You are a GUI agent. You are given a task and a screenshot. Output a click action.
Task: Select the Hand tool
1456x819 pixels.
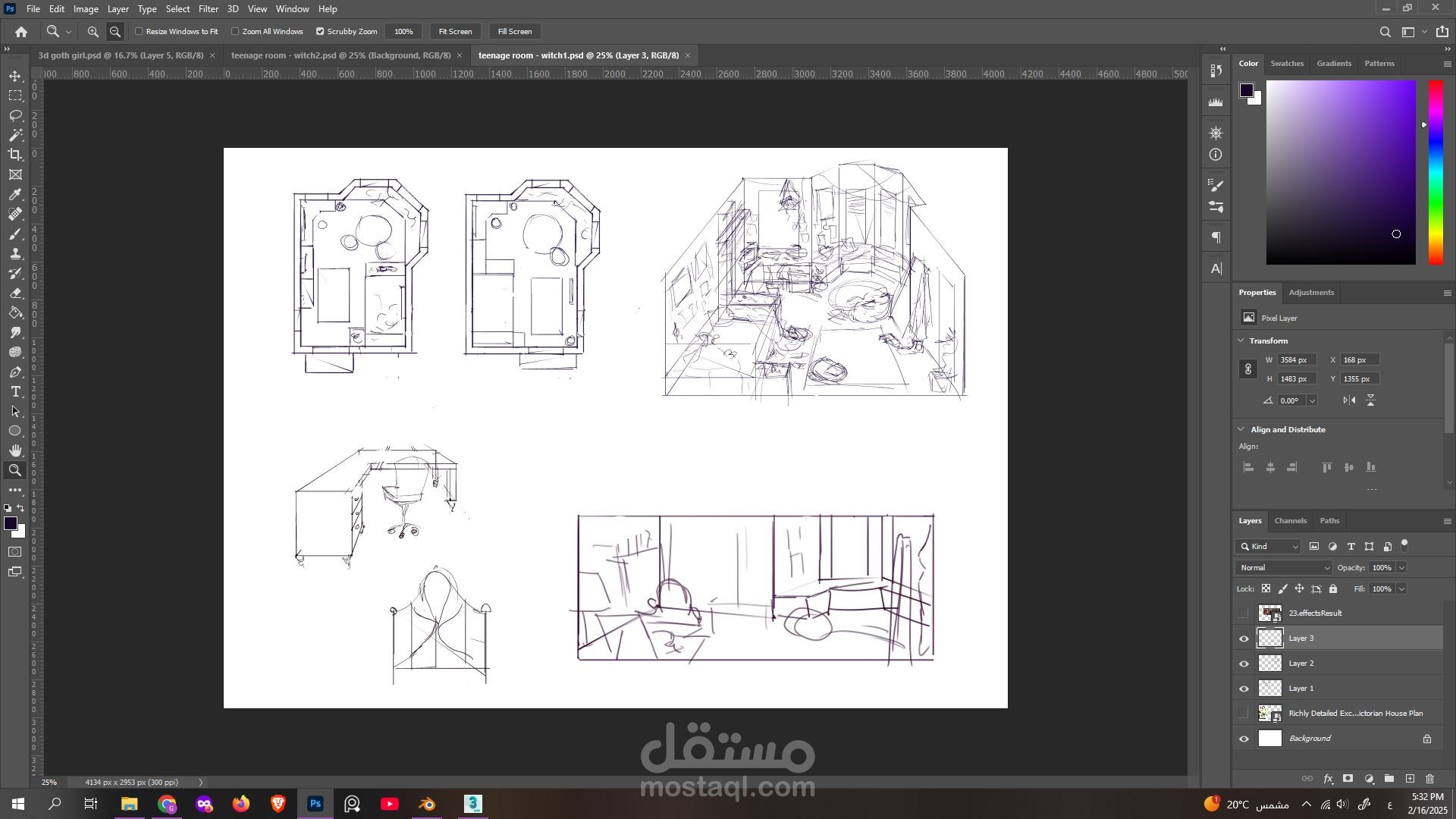pos(15,450)
